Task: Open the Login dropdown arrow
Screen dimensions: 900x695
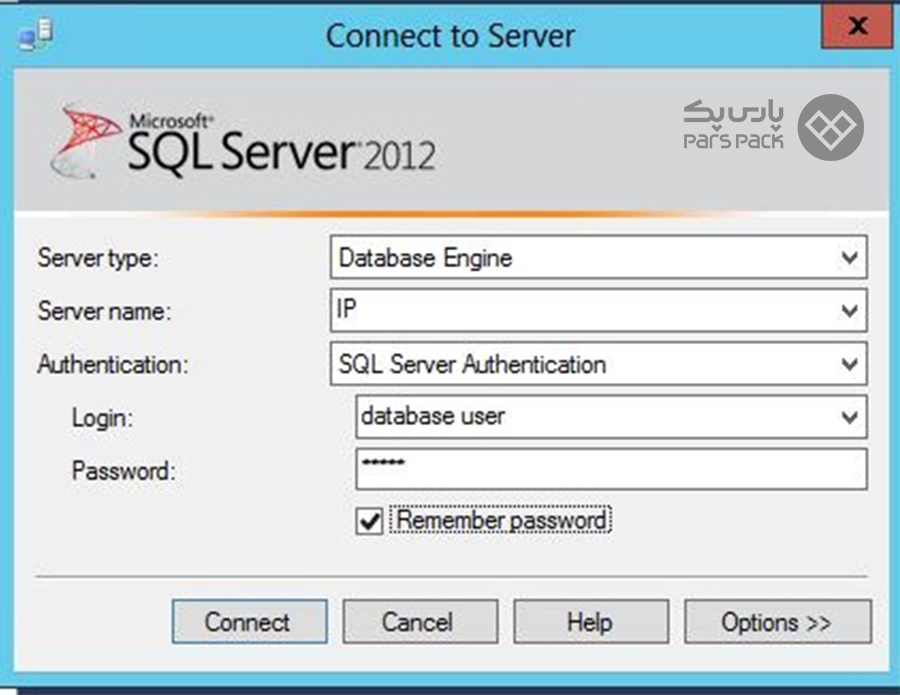Action: pyautogui.click(x=849, y=417)
